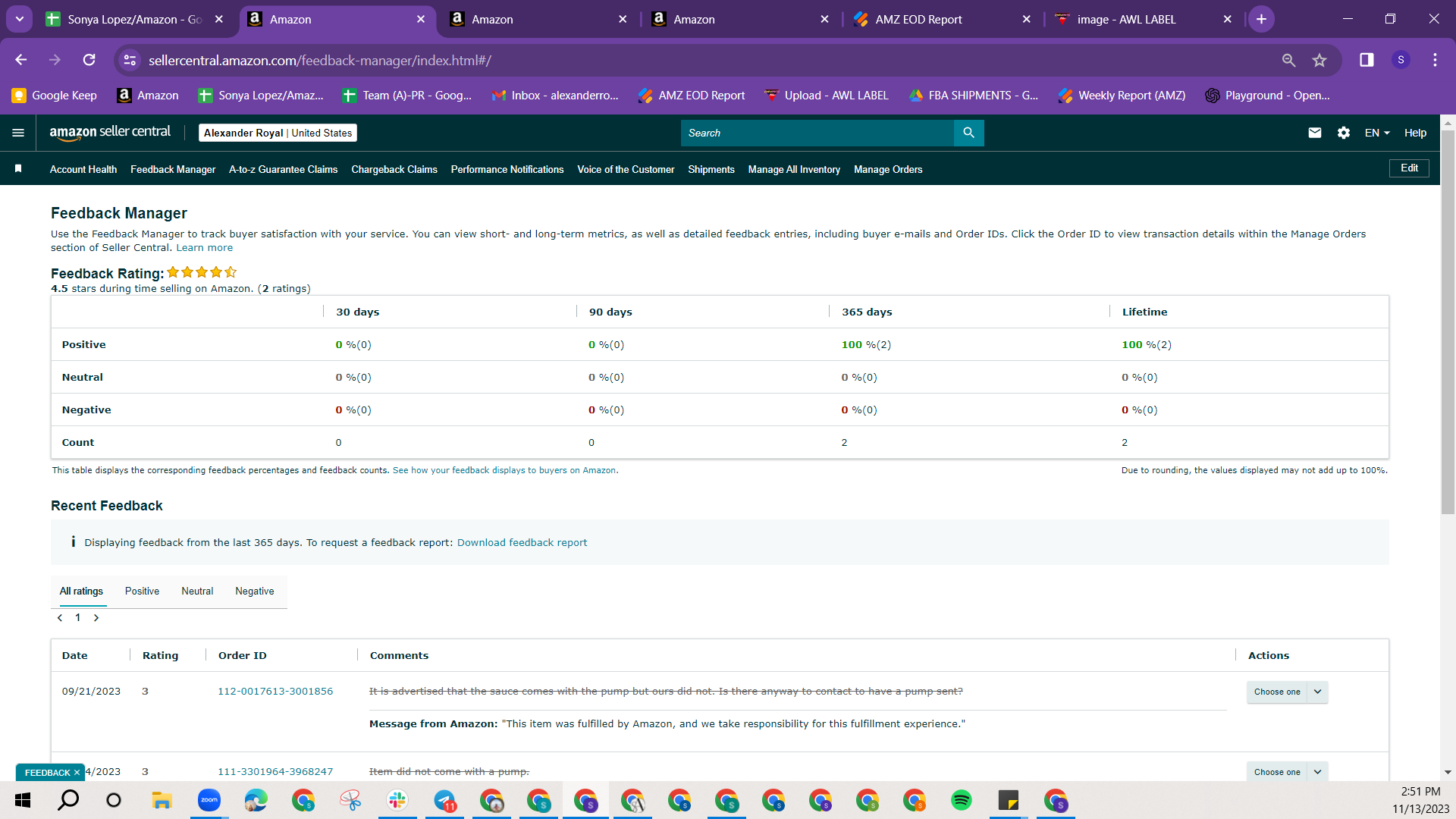Click the page vertical scrollbar thumb

(1448, 322)
